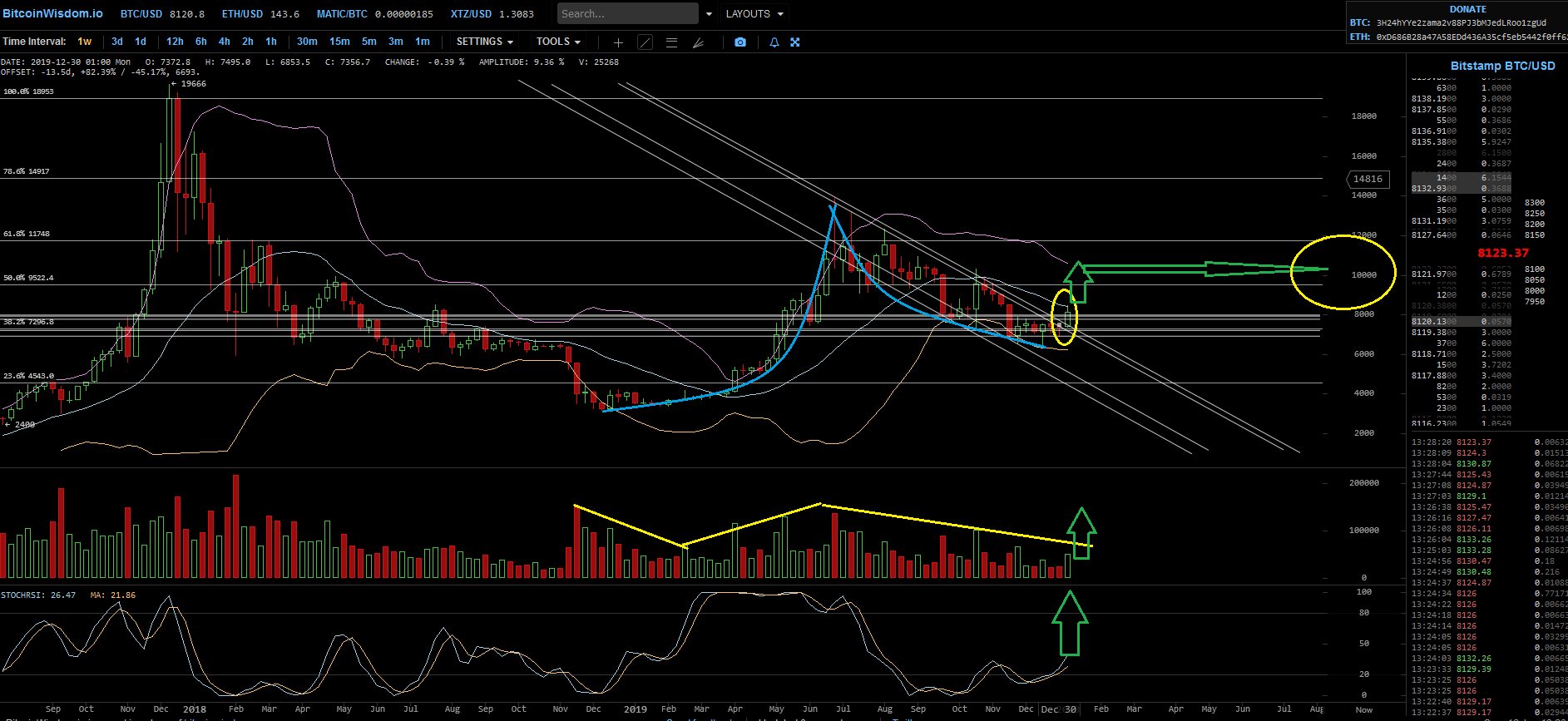Click the arrow next to the search box
The width and height of the screenshot is (1568, 721).
pyautogui.click(x=709, y=14)
